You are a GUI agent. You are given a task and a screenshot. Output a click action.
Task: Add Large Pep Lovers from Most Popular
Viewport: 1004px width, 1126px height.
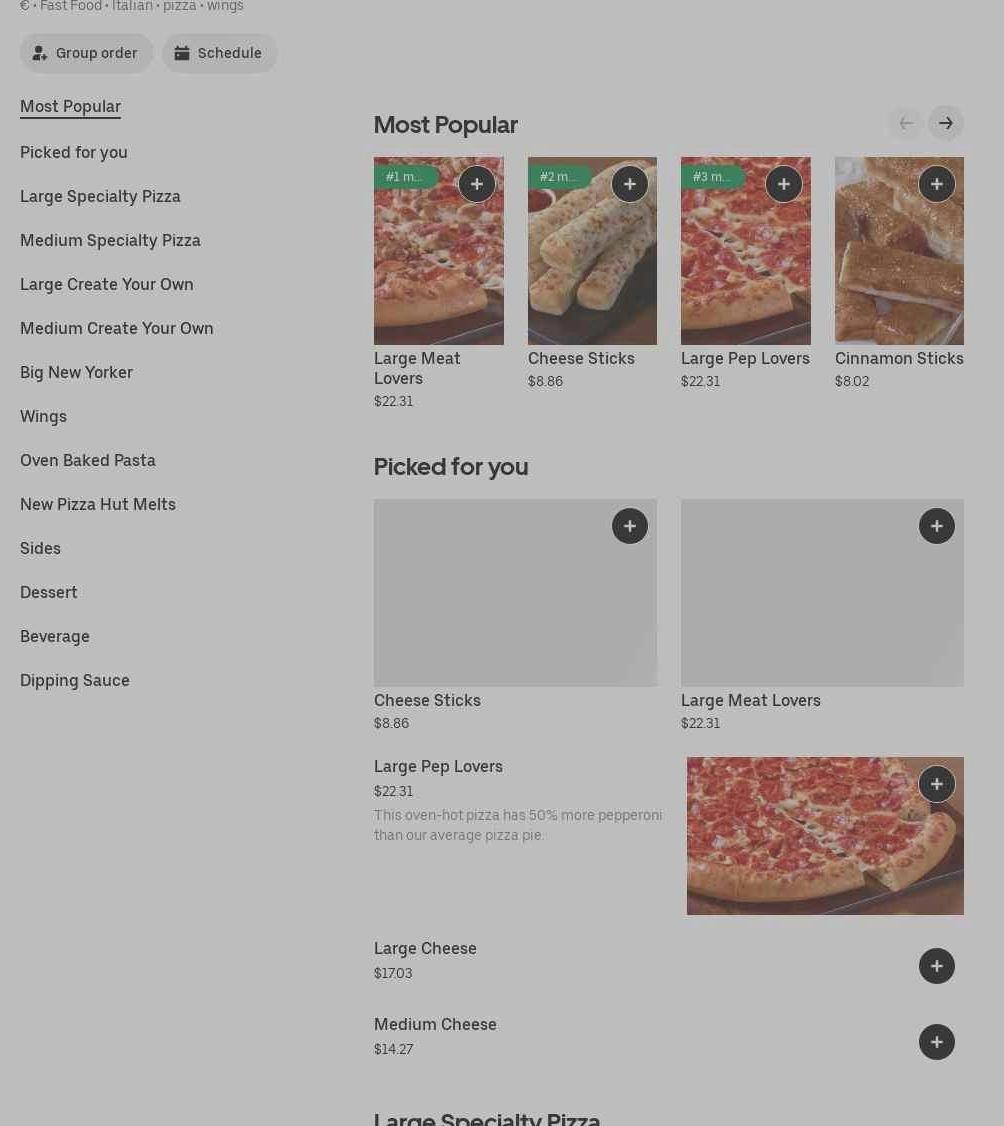coord(784,184)
